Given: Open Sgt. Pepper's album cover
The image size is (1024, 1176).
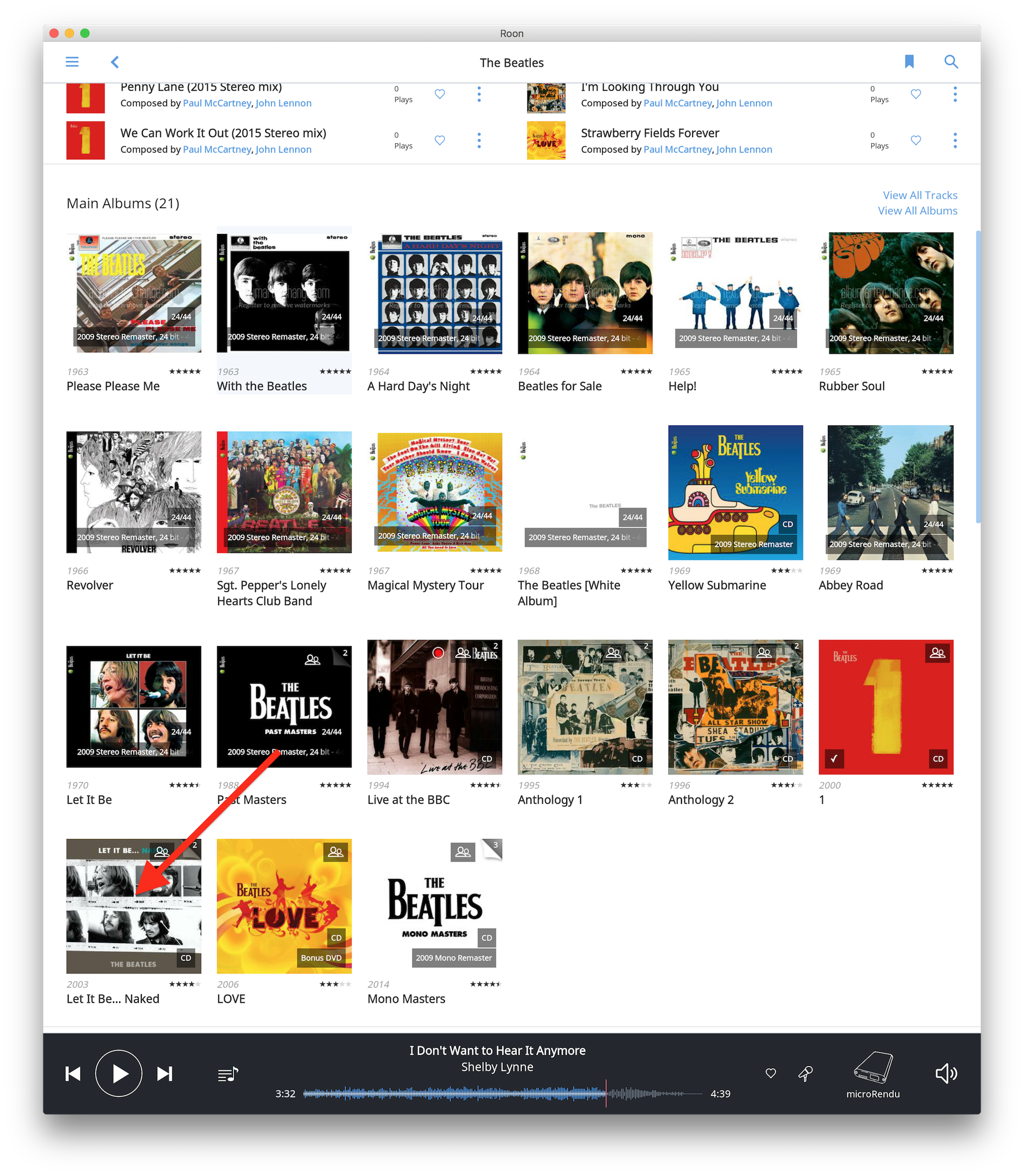Looking at the screenshot, I should click(x=284, y=492).
